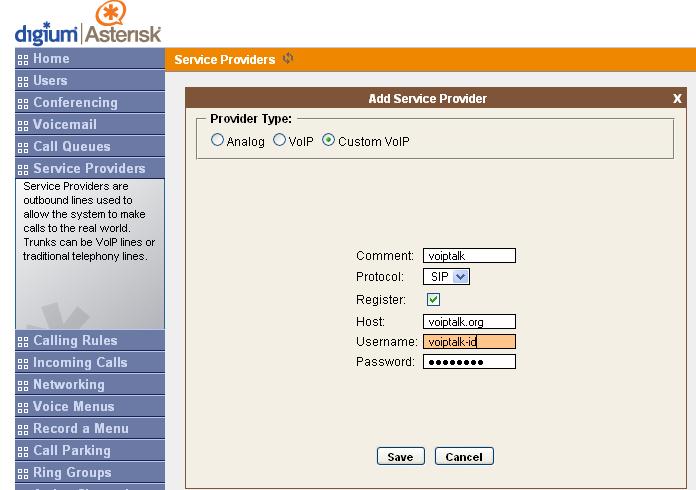The height and width of the screenshot is (490, 696).
Task: Click the Service Providers description text
Action: pyautogui.click(x=89, y=221)
